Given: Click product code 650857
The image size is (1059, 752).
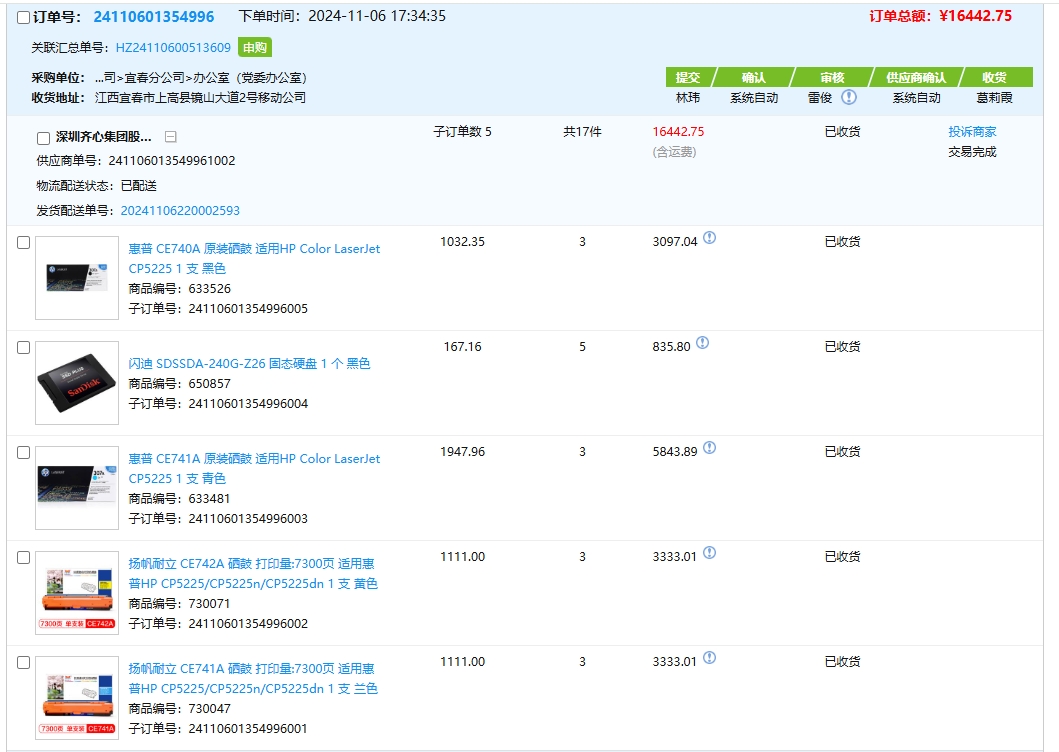Looking at the screenshot, I should (209, 384).
